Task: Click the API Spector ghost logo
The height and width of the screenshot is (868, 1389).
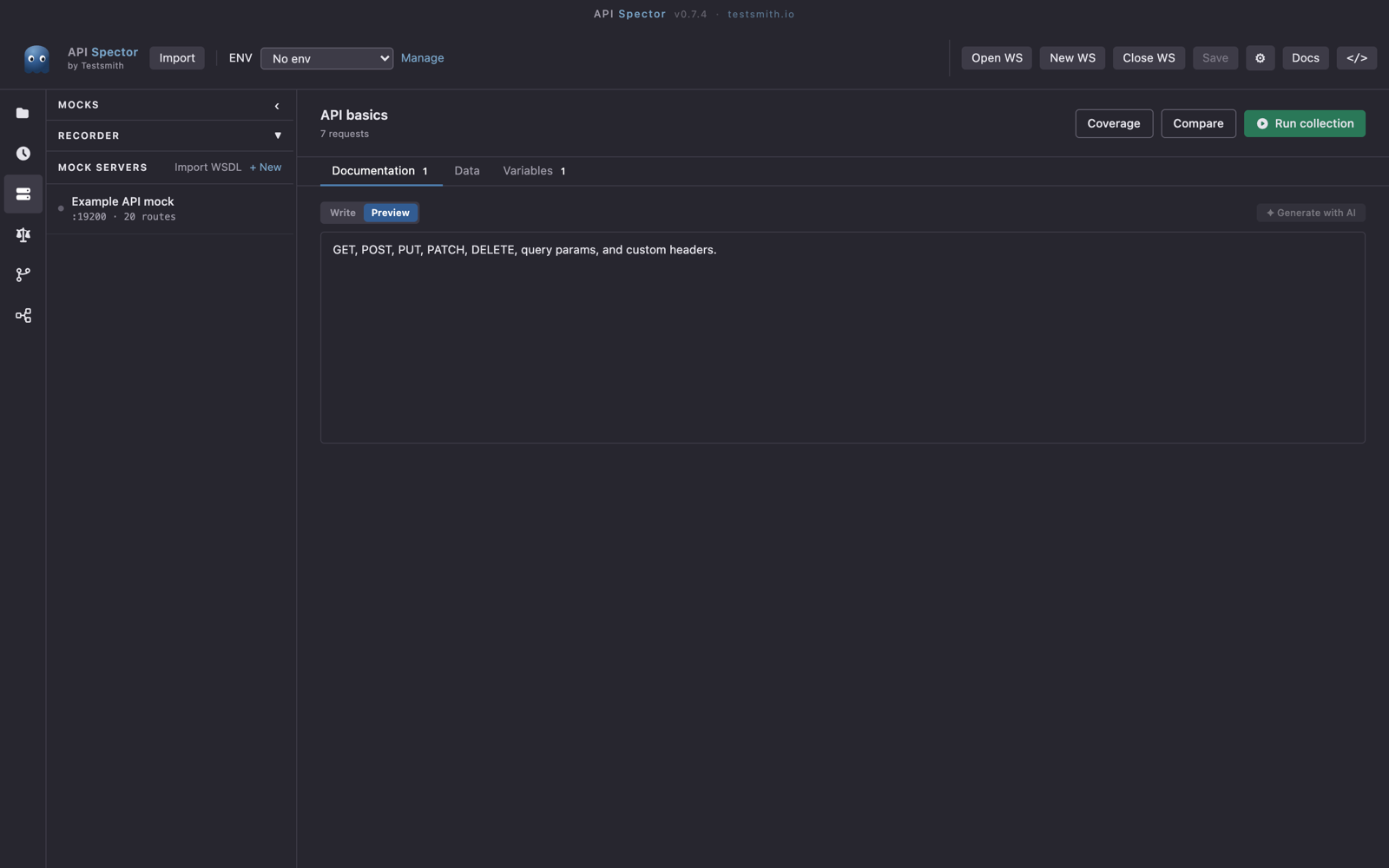Action: pos(36,58)
